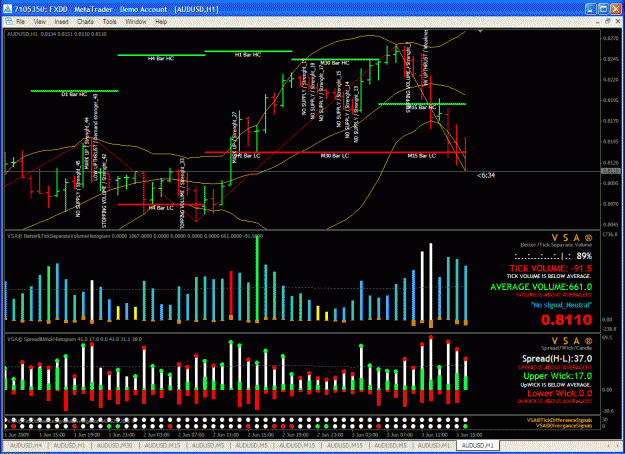Click the 89% volume percentage readout
This screenshot has width=625, height=454.
[x=584, y=256]
